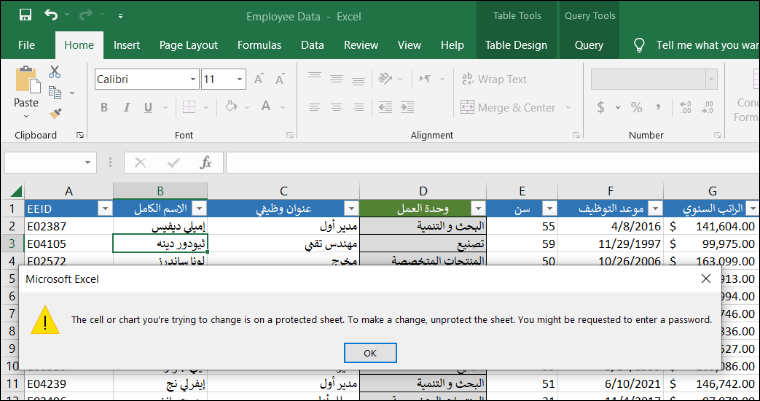This screenshot has height=401, width=760.
Task: Toggle Align Right
Action: [358, 107]
